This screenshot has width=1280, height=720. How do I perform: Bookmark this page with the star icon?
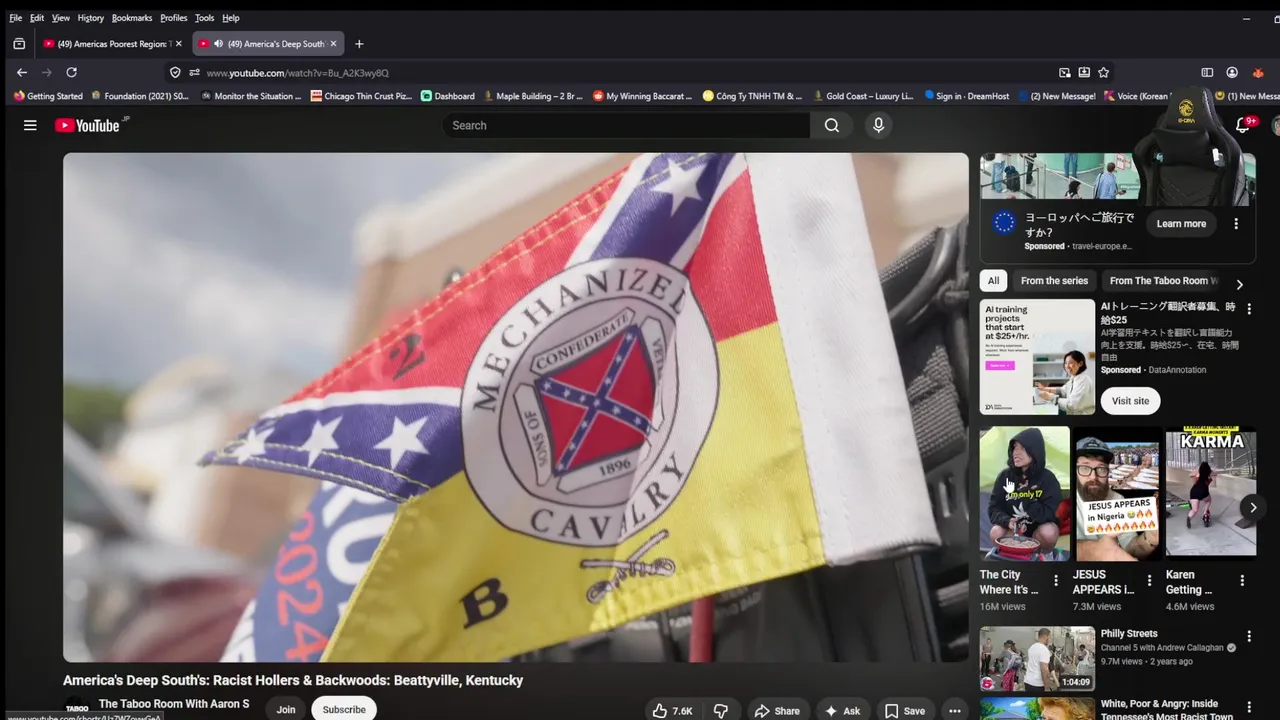tap(1104, 72)
